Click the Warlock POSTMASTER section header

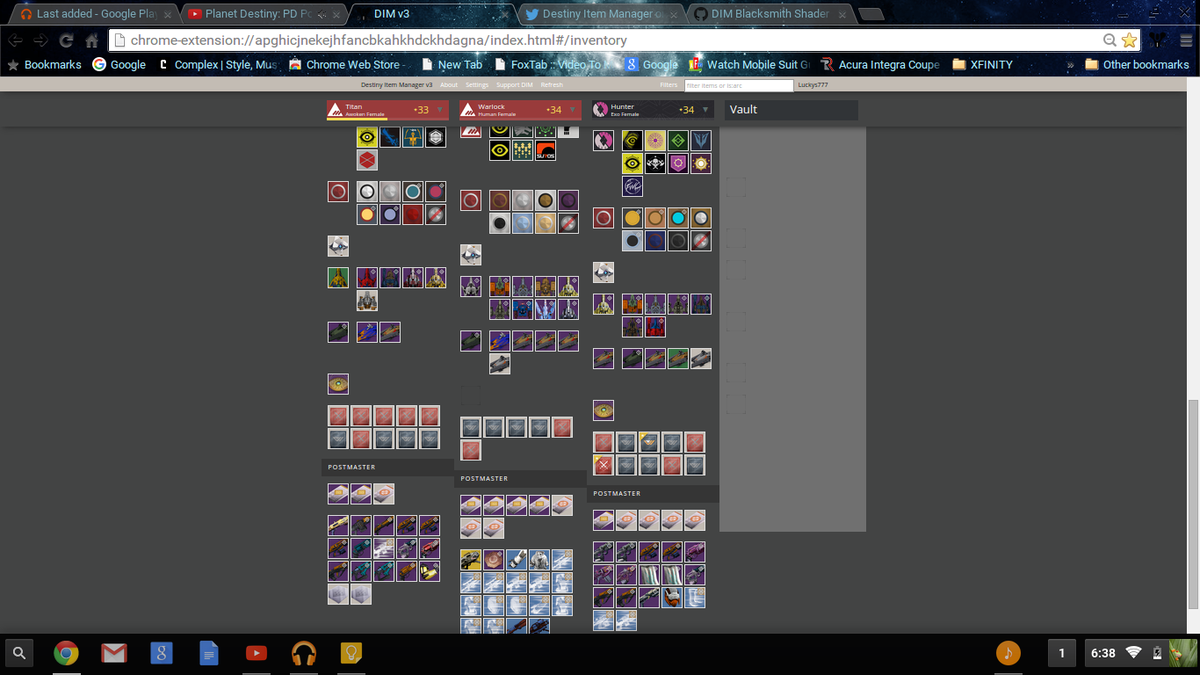tap(520, 479)
